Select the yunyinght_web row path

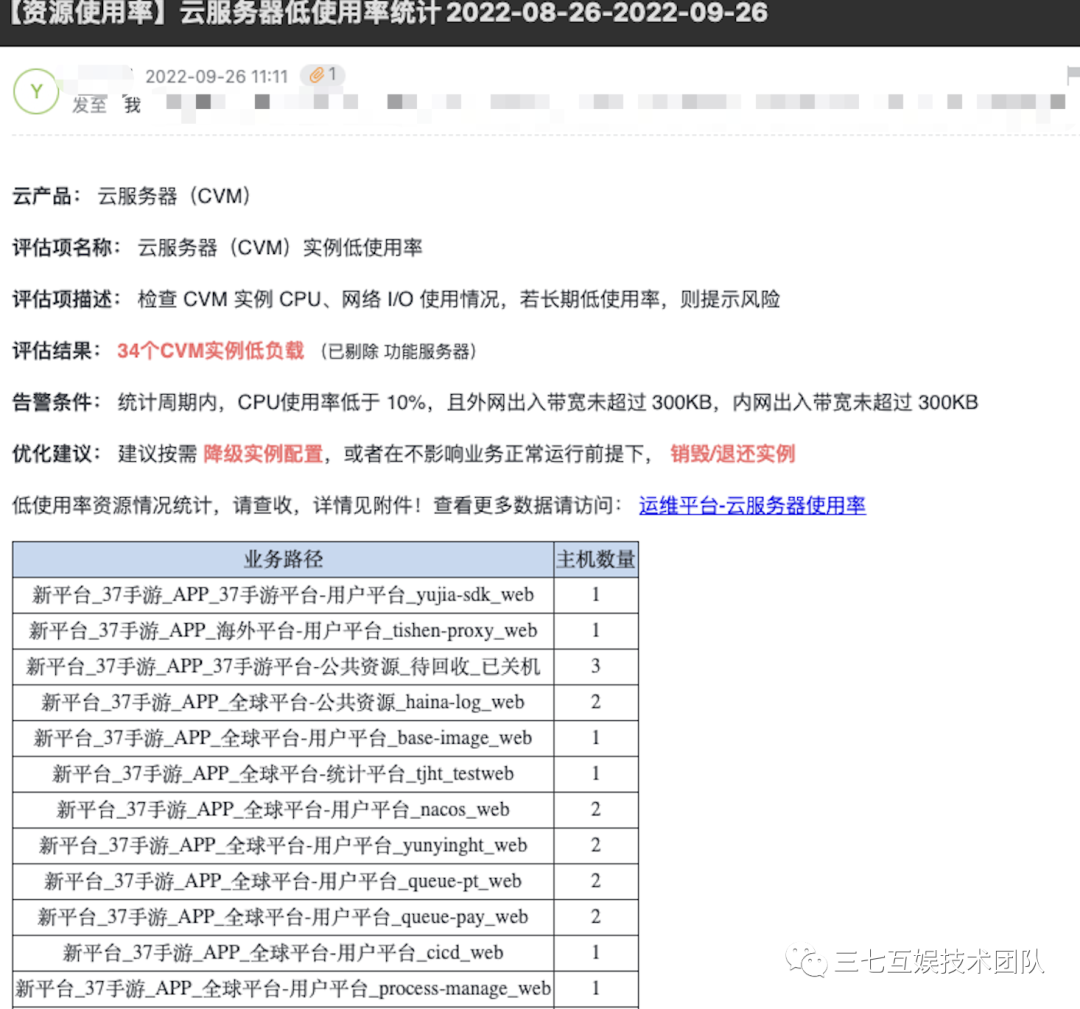coord(283,846)
